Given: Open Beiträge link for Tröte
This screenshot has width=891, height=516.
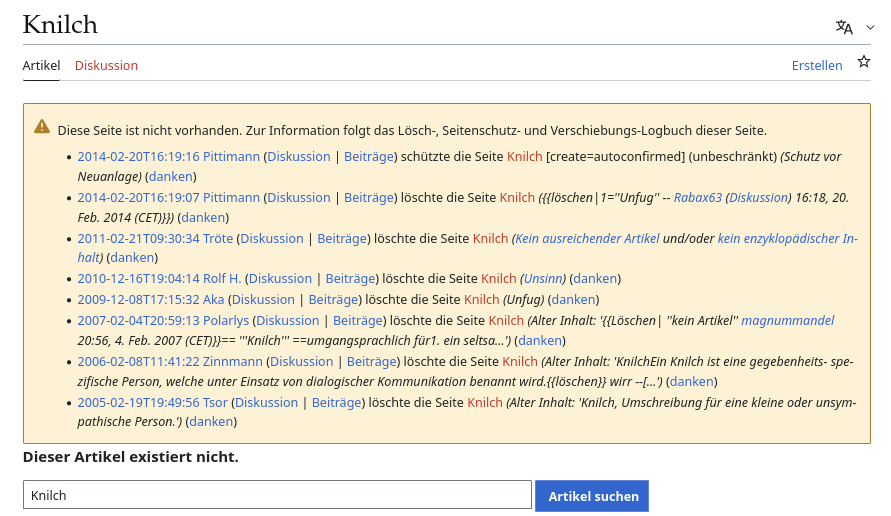Looking at the screenshot, I should pyautogui.click(x=342, y=239).
